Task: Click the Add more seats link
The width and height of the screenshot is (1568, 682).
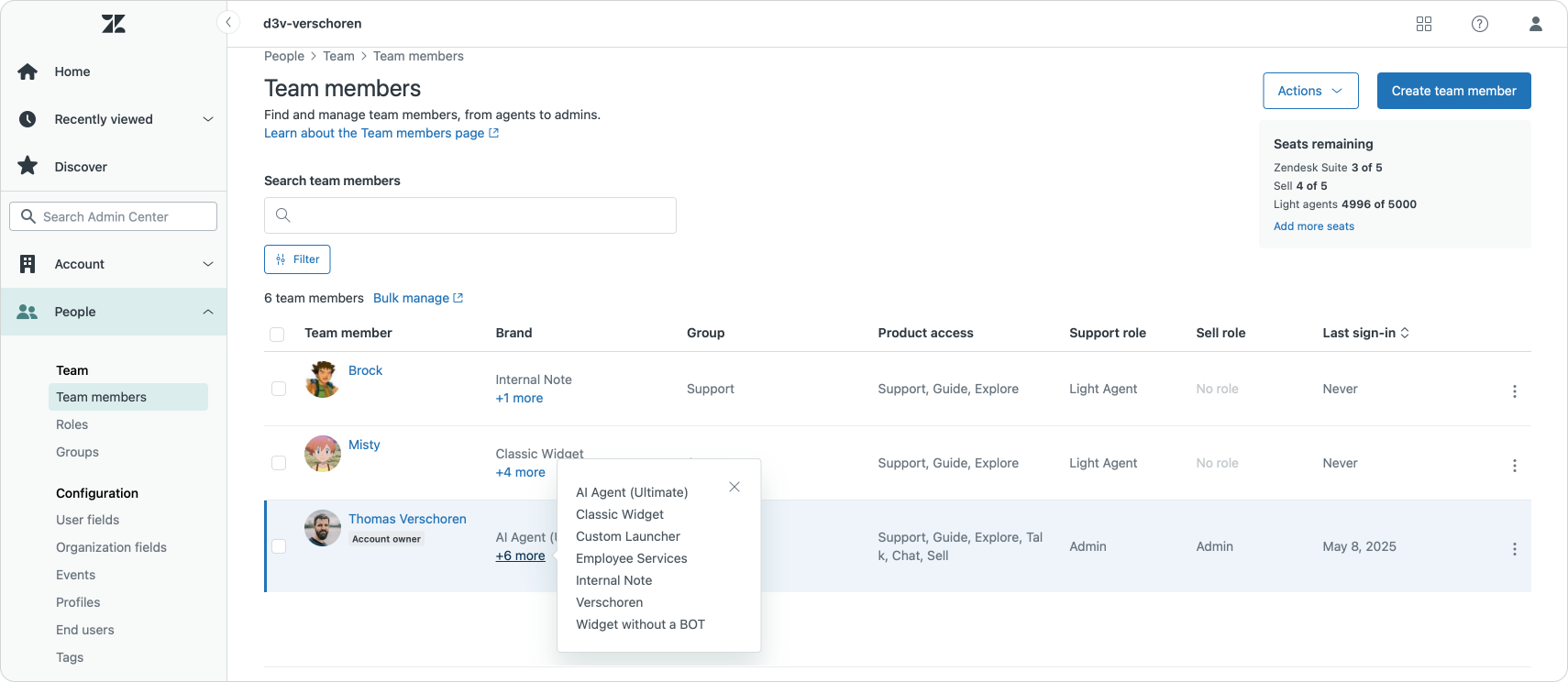Action: coord(1313,226)
